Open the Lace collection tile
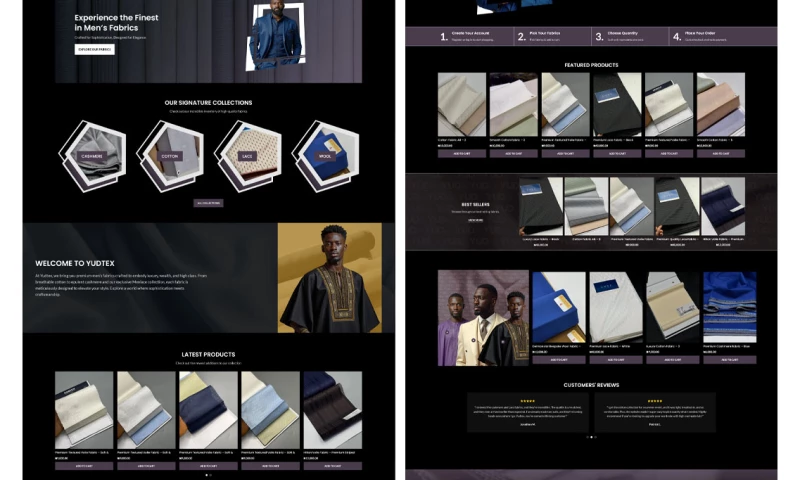 pos(247,156)
